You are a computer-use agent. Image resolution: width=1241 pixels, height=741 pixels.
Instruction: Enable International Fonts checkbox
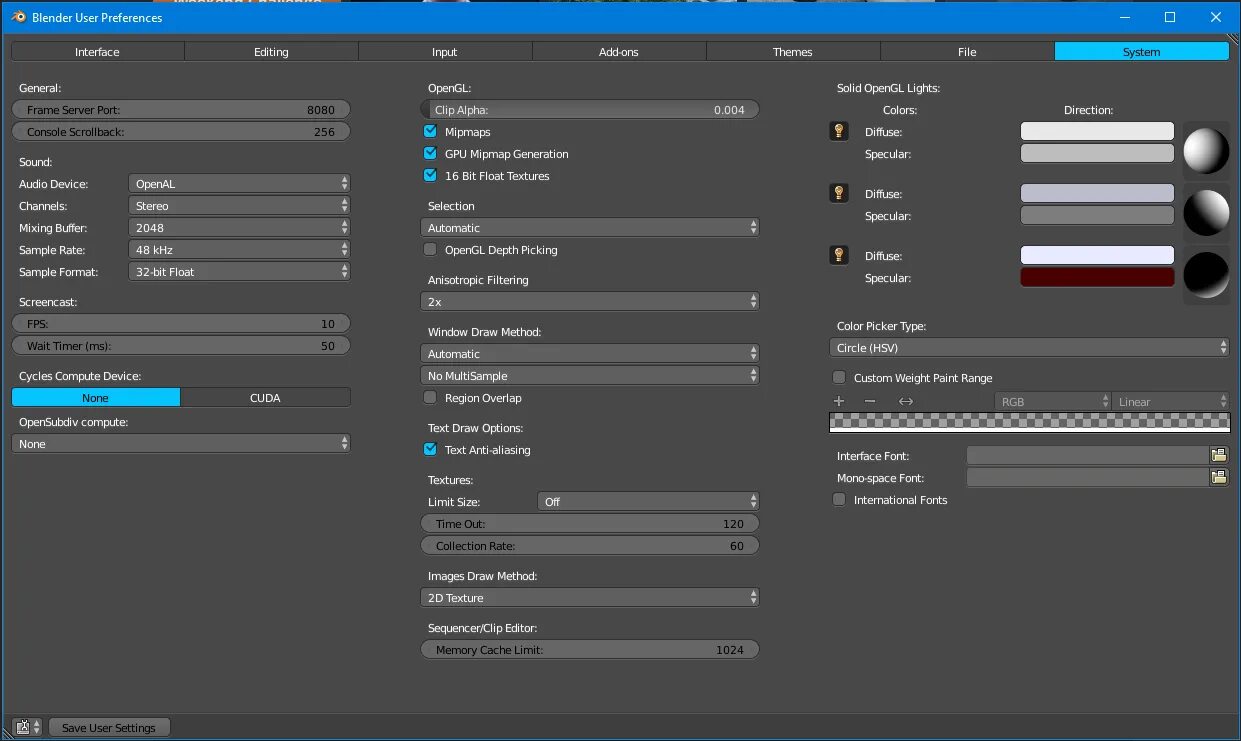pos(839,499)
